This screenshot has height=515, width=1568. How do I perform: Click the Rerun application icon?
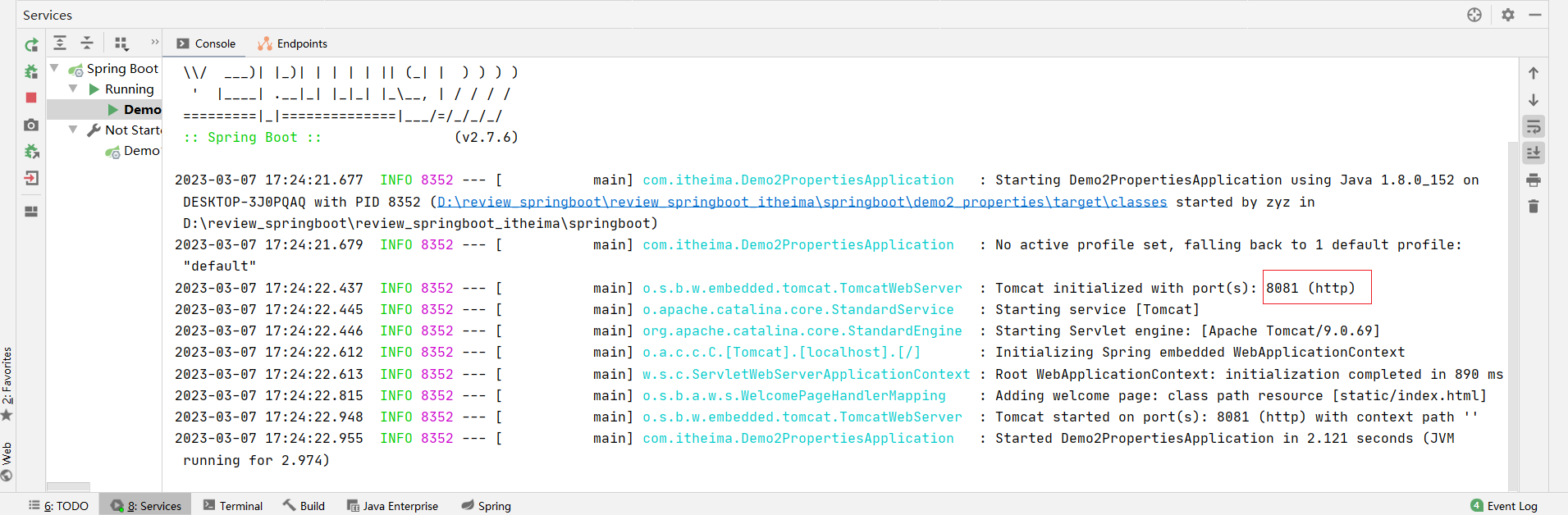[x=31, y=45]
